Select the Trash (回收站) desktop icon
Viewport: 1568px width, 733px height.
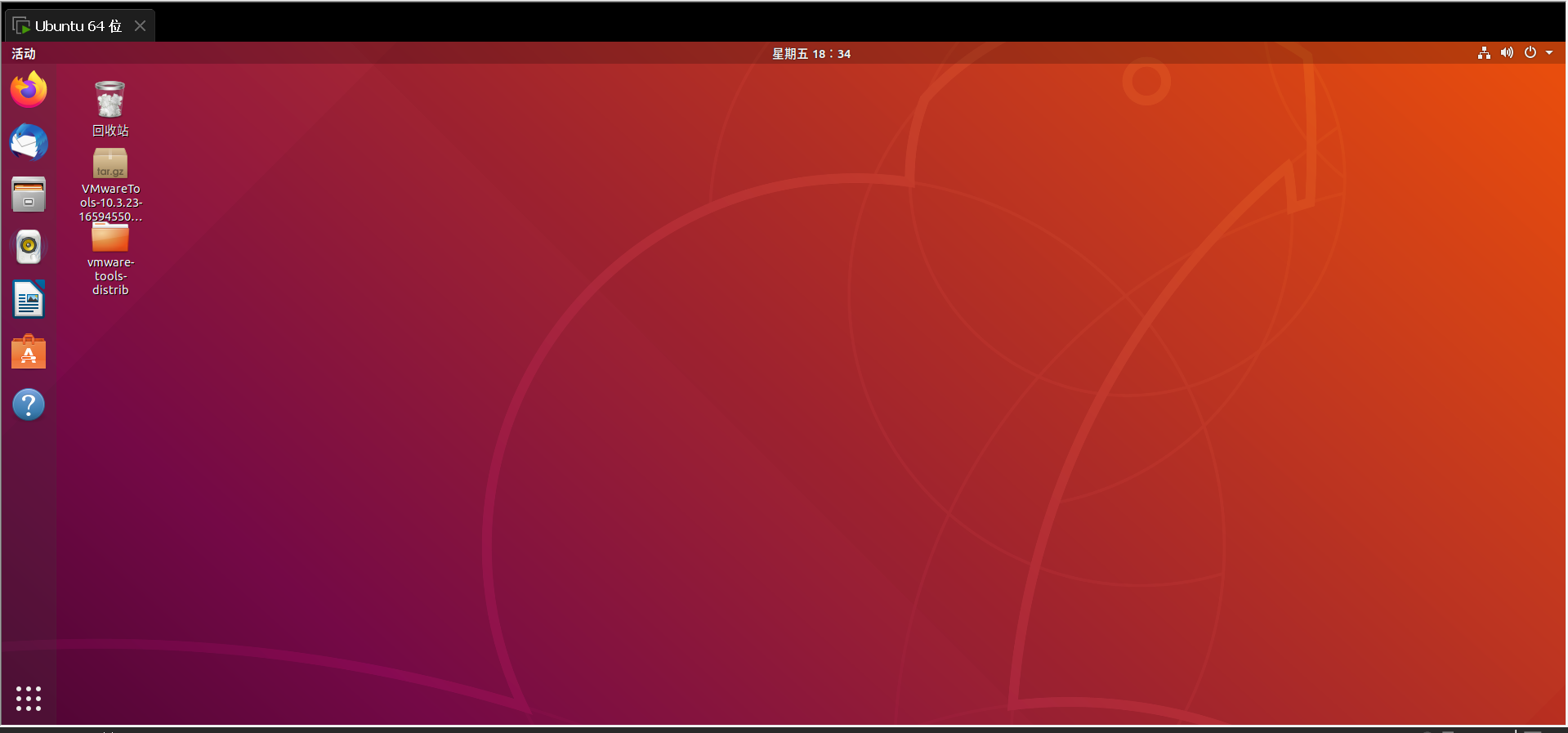110,100
